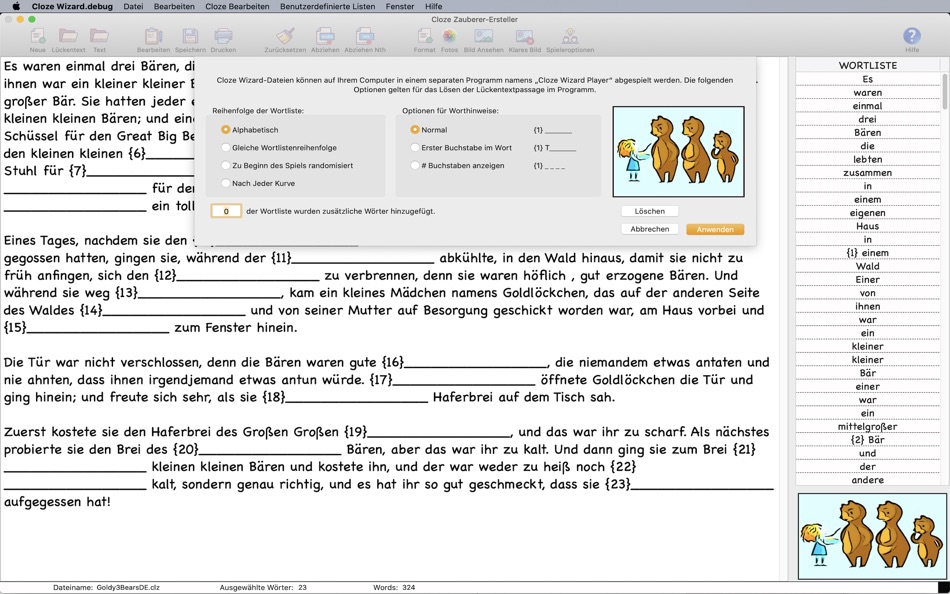
Task: Click Ausgewählte Wörter: 23 status entry
Action: 263,587
